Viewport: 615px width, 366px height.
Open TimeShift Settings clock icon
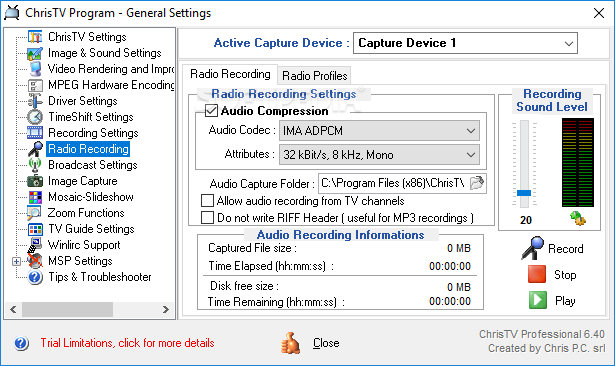35,117
